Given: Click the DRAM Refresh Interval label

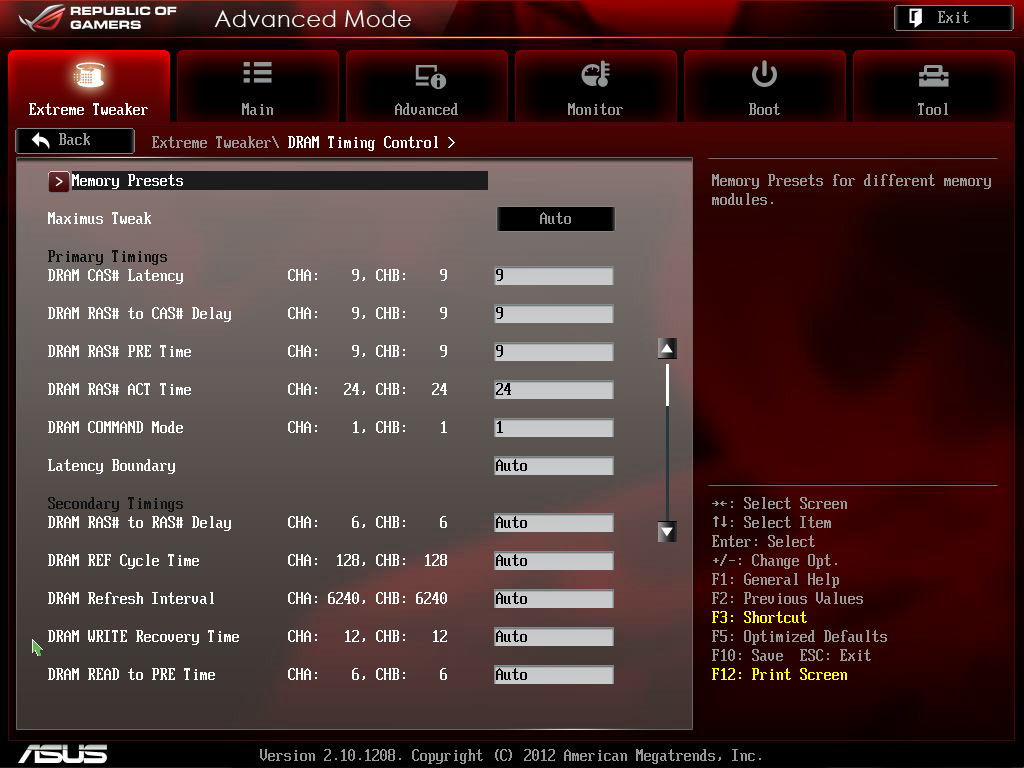Looking at the screenshot, I should pos(131,598).
